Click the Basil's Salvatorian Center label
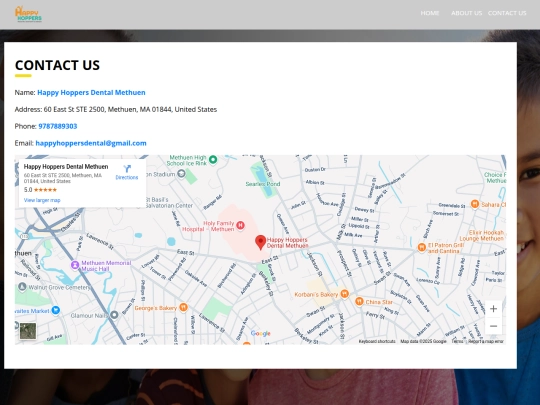540x405 pixels. pos(169,202)
